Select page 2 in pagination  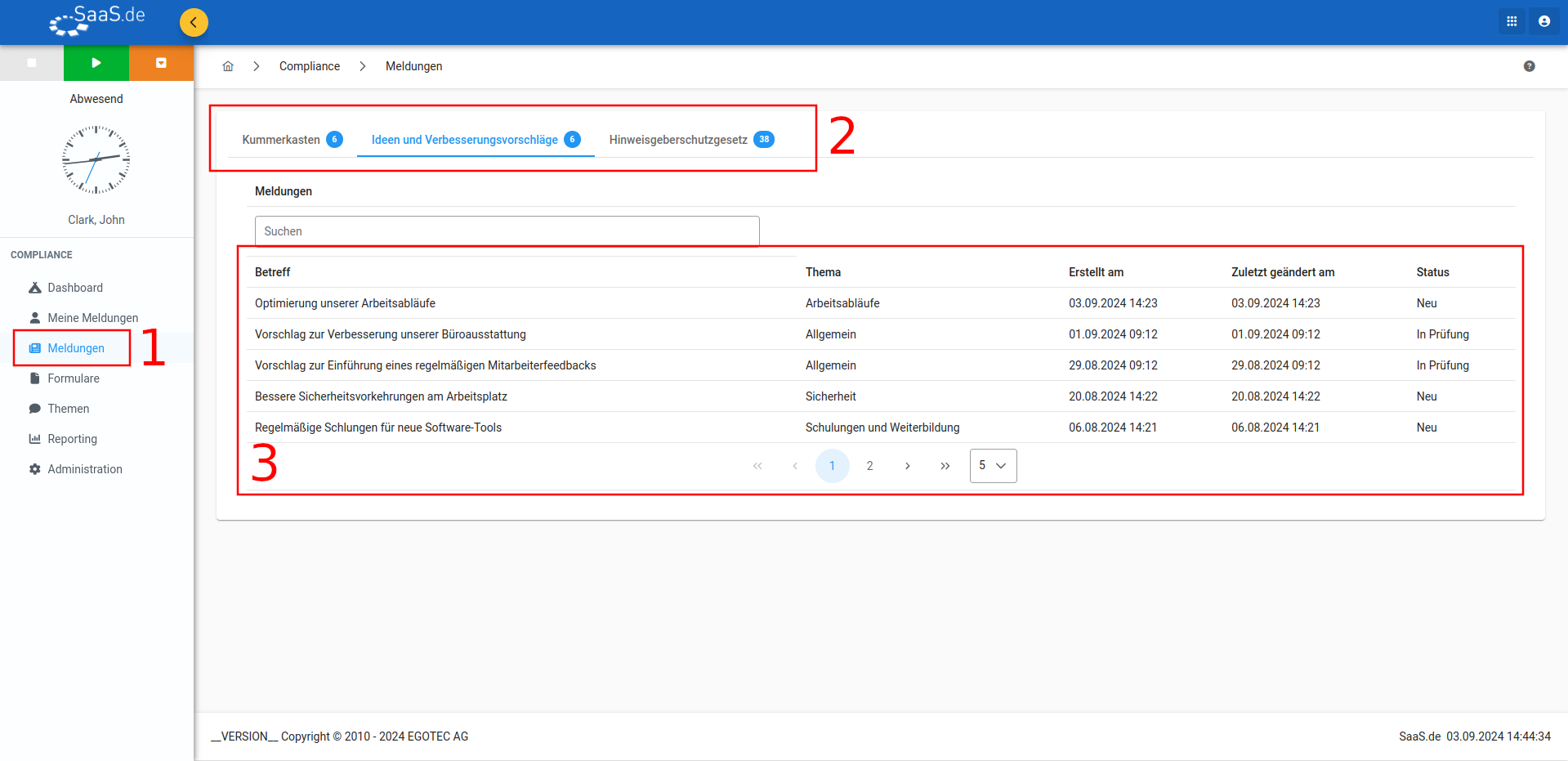coord(869,466)
